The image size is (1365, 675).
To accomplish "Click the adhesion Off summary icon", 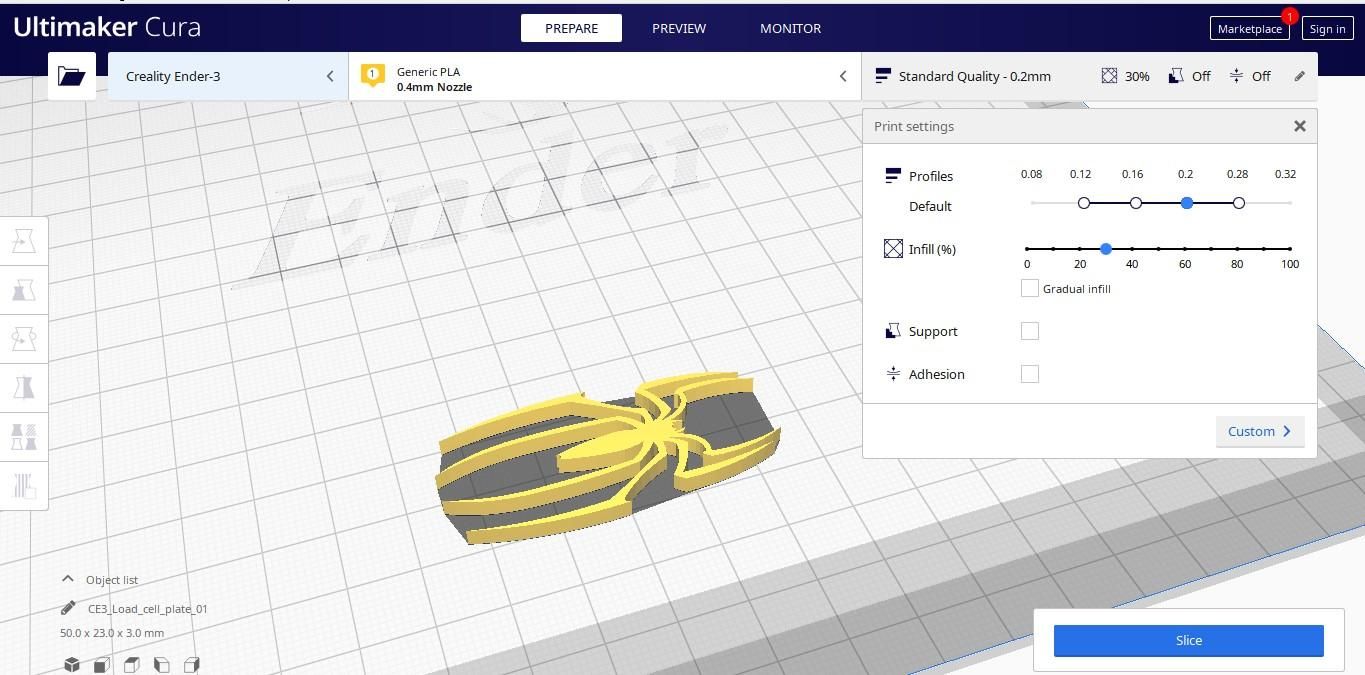I will 1237,76.
